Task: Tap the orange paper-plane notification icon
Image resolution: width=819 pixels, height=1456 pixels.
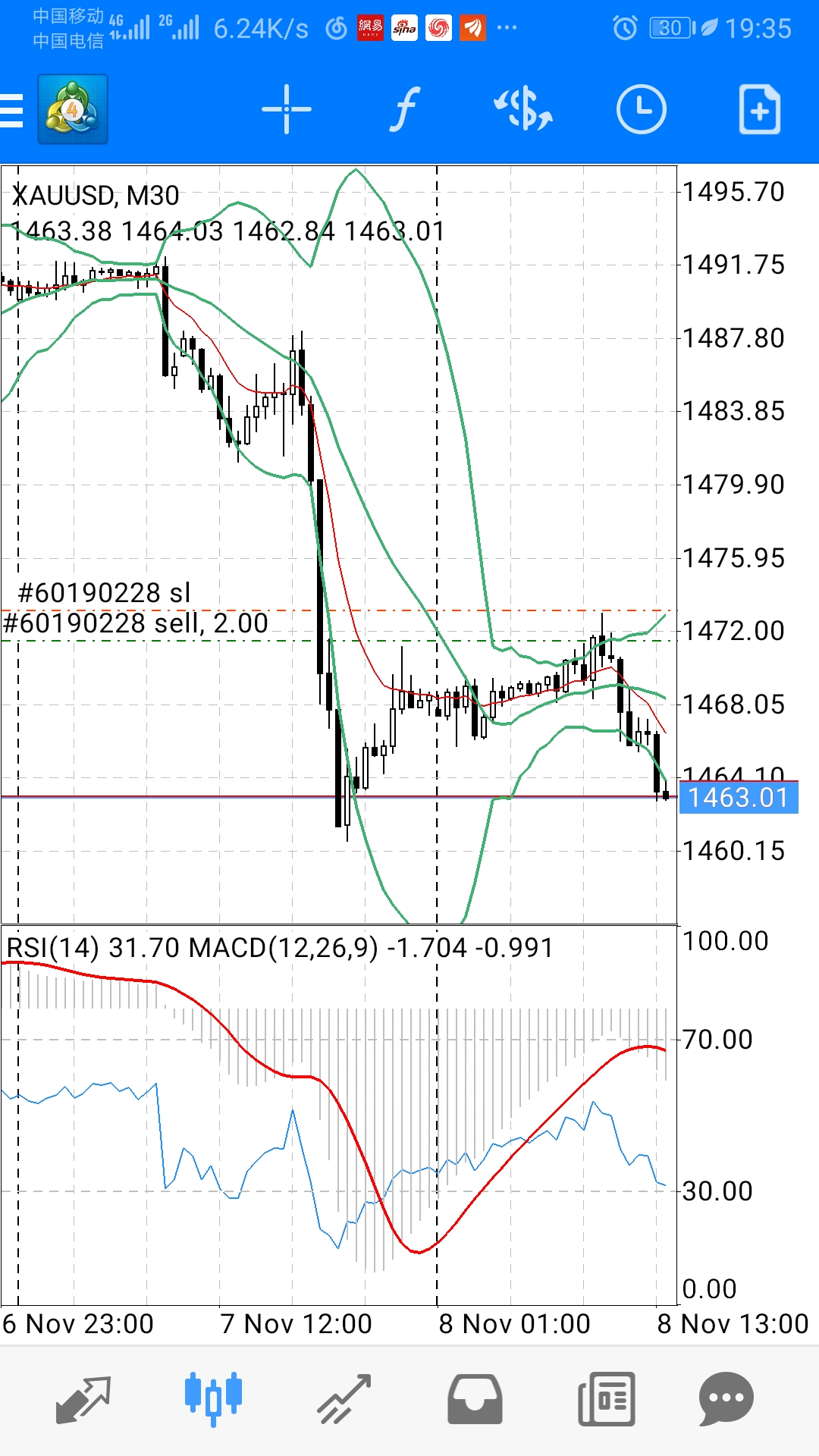Action: click(x=472, y=29)
